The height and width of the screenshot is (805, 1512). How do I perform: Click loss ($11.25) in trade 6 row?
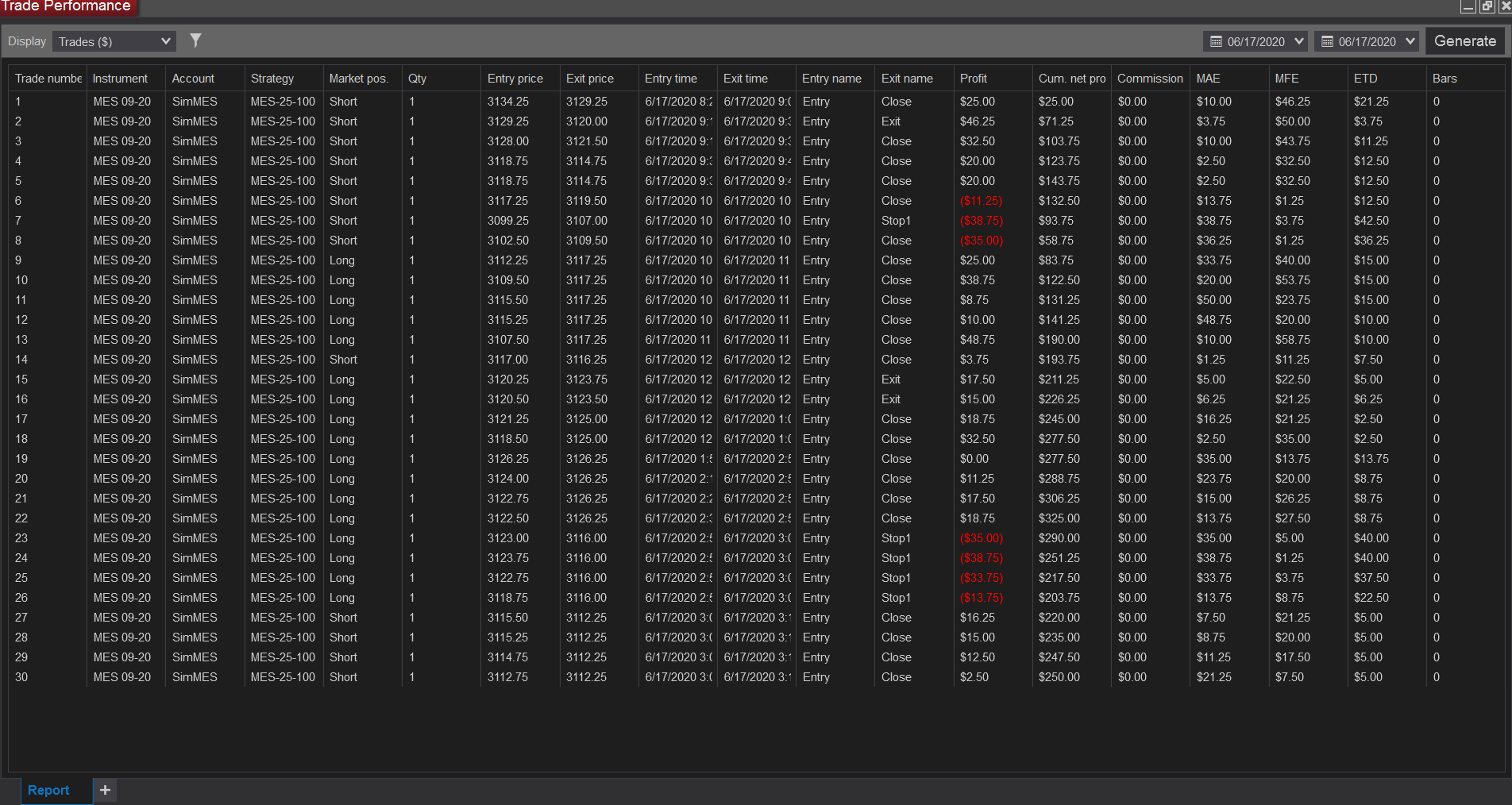coord(981,201)
